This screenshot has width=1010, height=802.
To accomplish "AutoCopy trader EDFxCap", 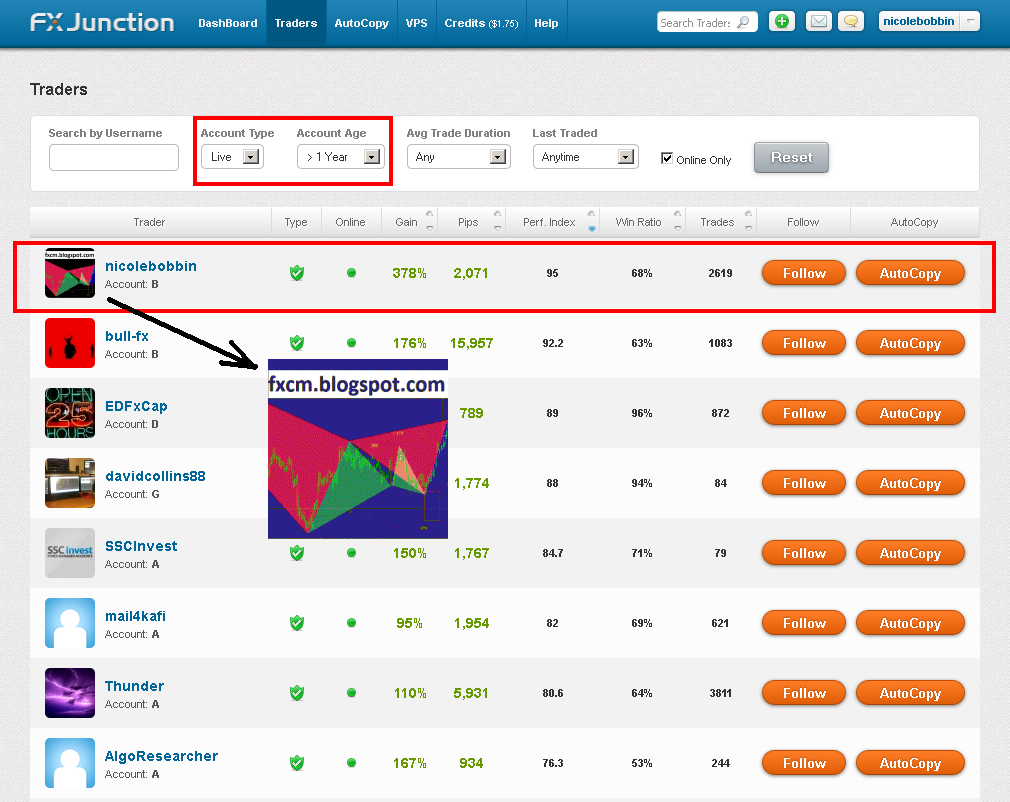I will pyautogui.click(x=910, y=413).
